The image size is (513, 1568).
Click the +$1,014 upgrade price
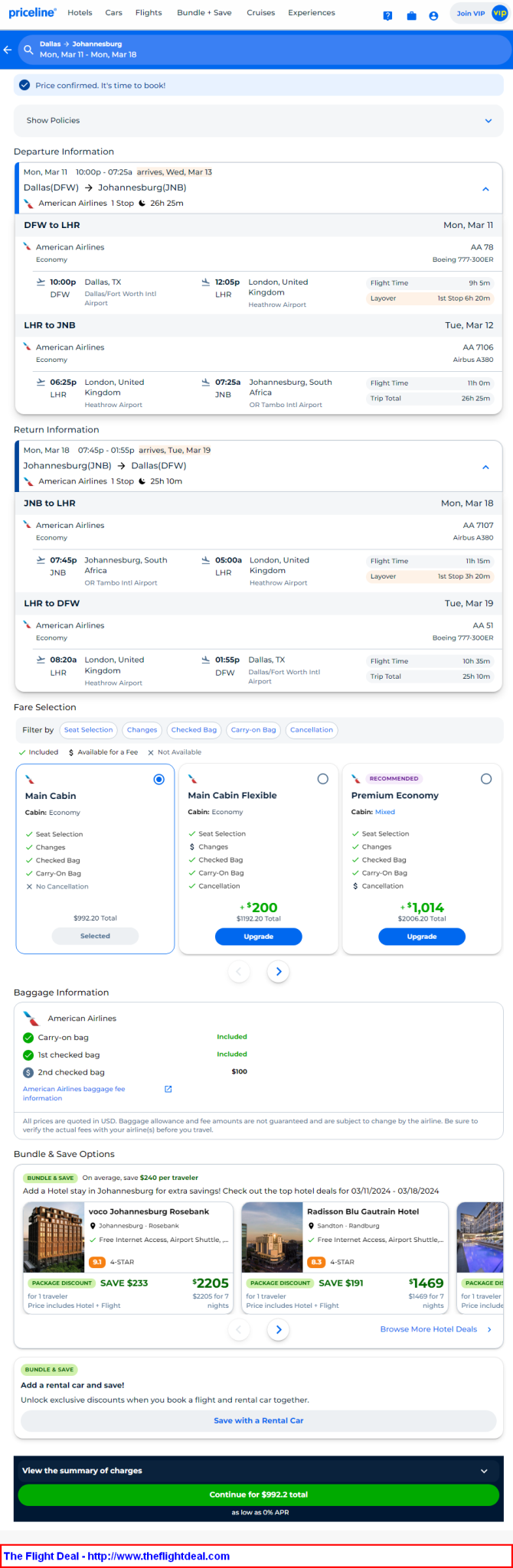tap(422, 908)
